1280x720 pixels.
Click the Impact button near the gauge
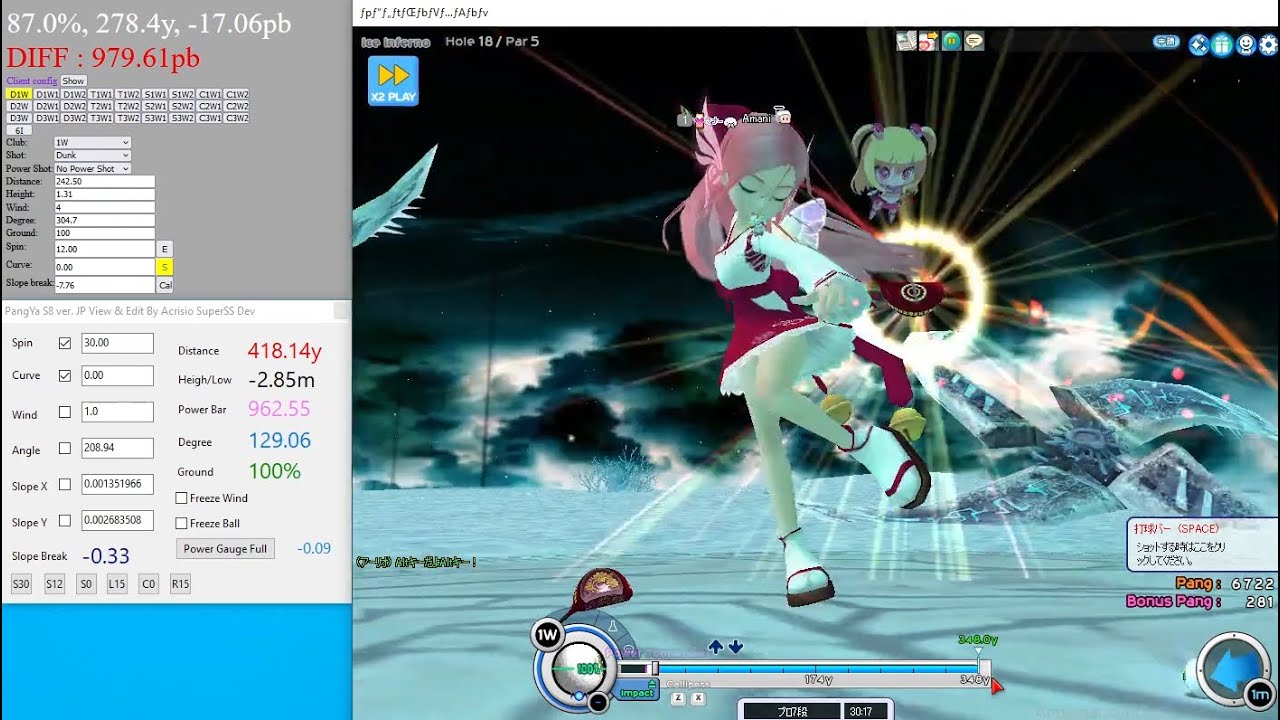(636, 693)
